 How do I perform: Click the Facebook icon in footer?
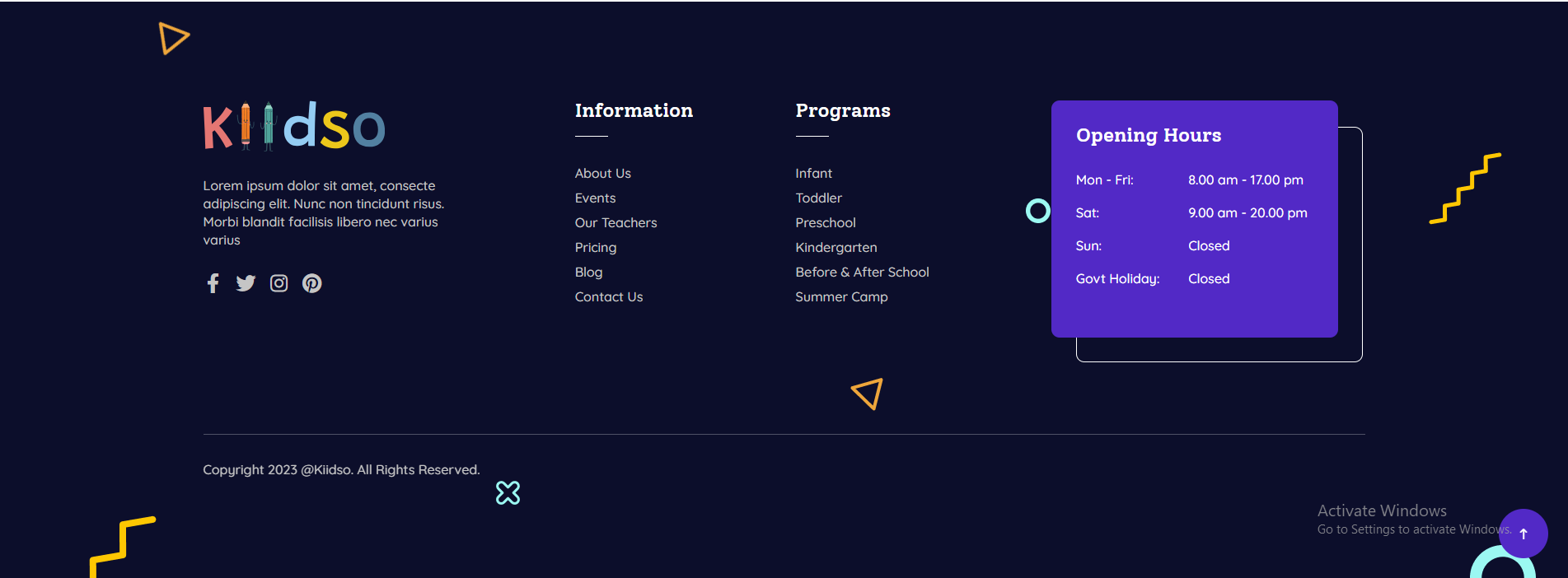(213, 283)
